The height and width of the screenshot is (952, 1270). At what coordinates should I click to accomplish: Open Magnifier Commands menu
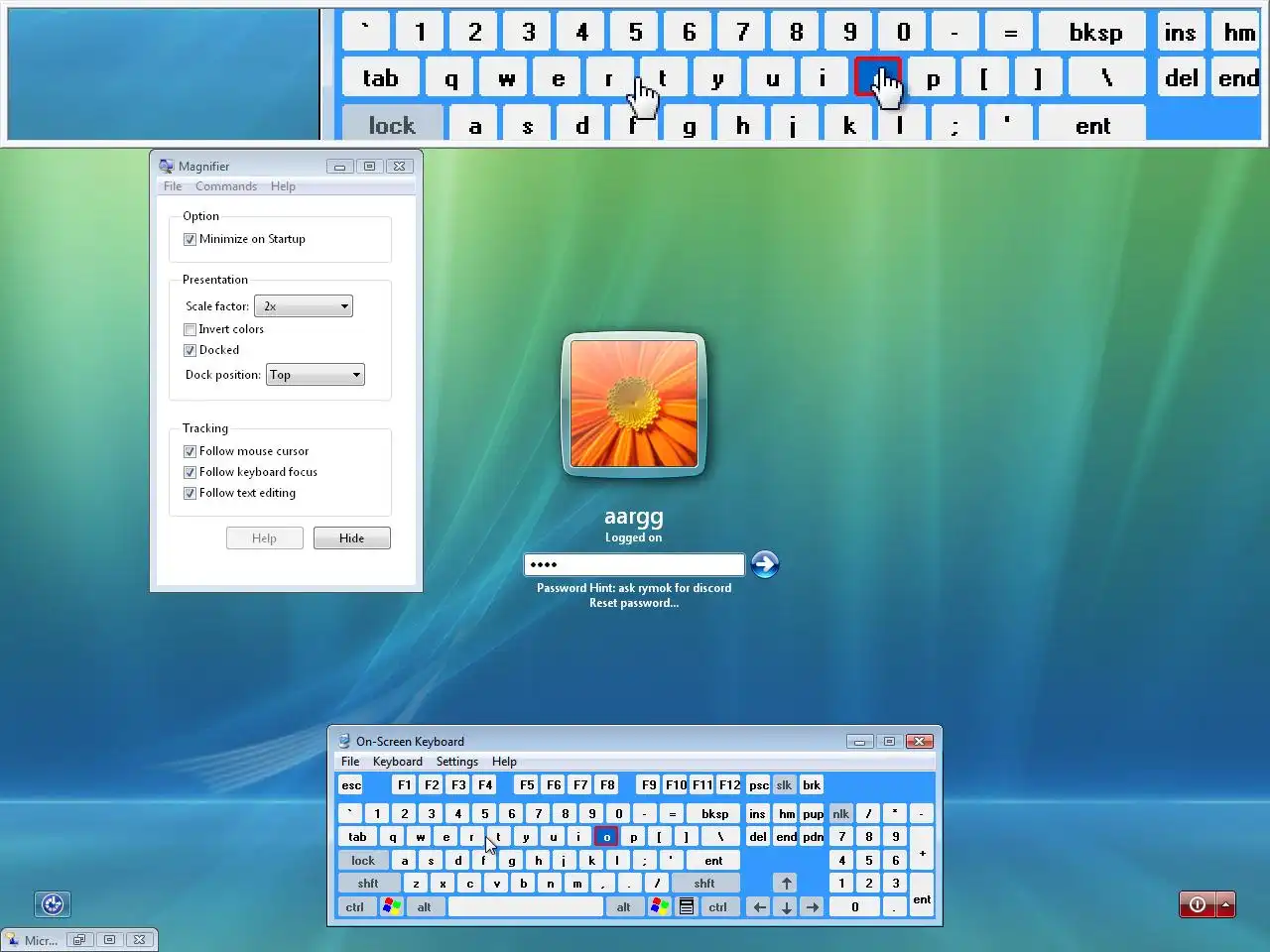tap(226, 186)
